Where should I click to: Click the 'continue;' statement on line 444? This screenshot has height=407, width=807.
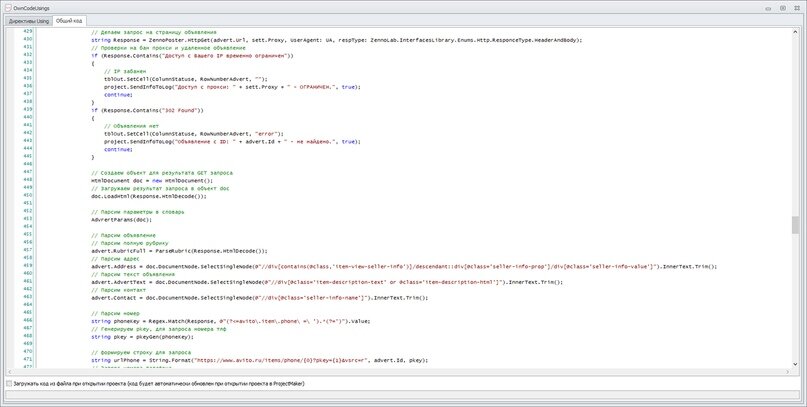point(118,149)
